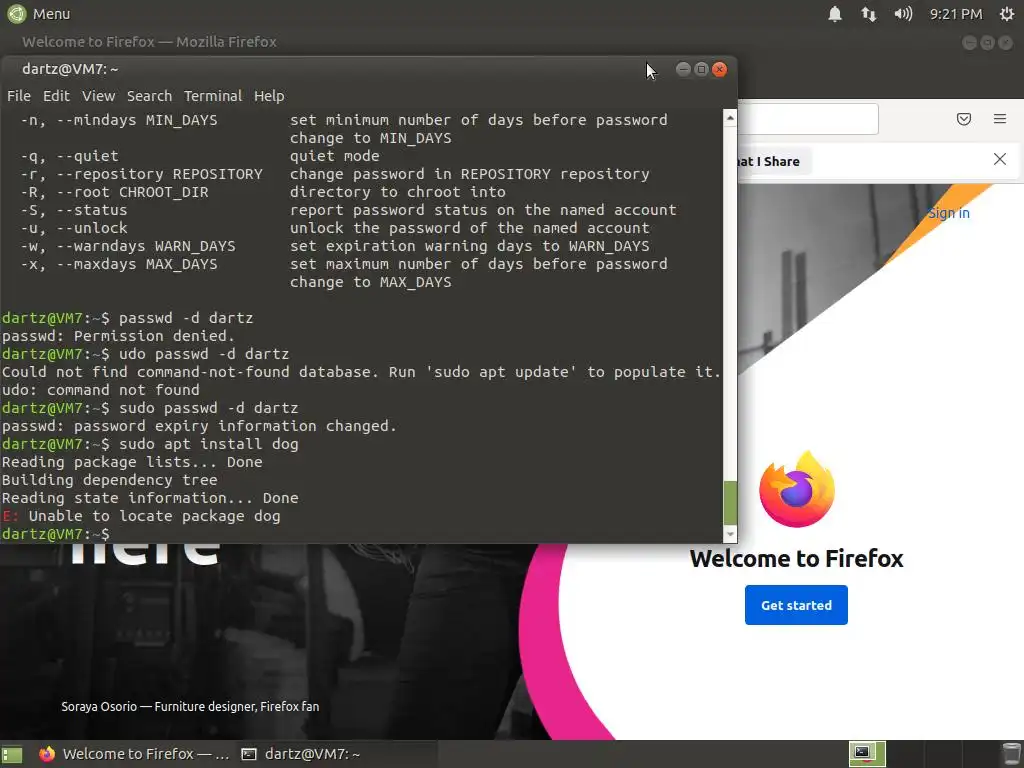
Task: Click the 'Welcome to Firefox — Mozilla Firefox' title bar
Action: click(x=150, y=42)
